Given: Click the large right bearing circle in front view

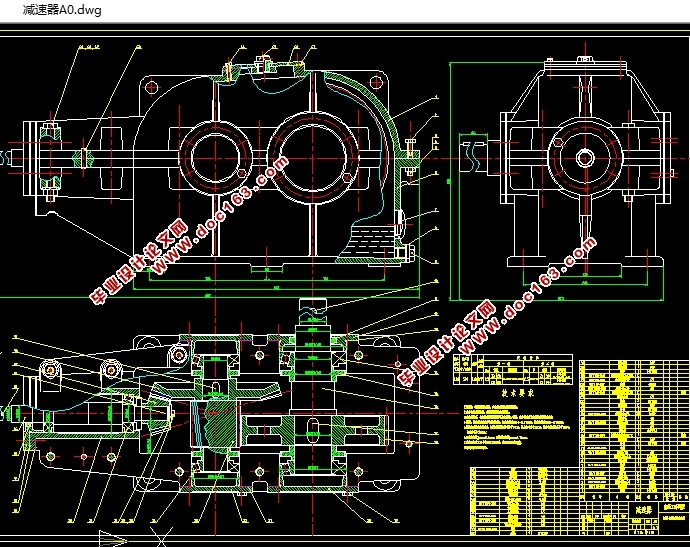Looking at the screenshot, I should pyautogui.click(x=312, y=158).
